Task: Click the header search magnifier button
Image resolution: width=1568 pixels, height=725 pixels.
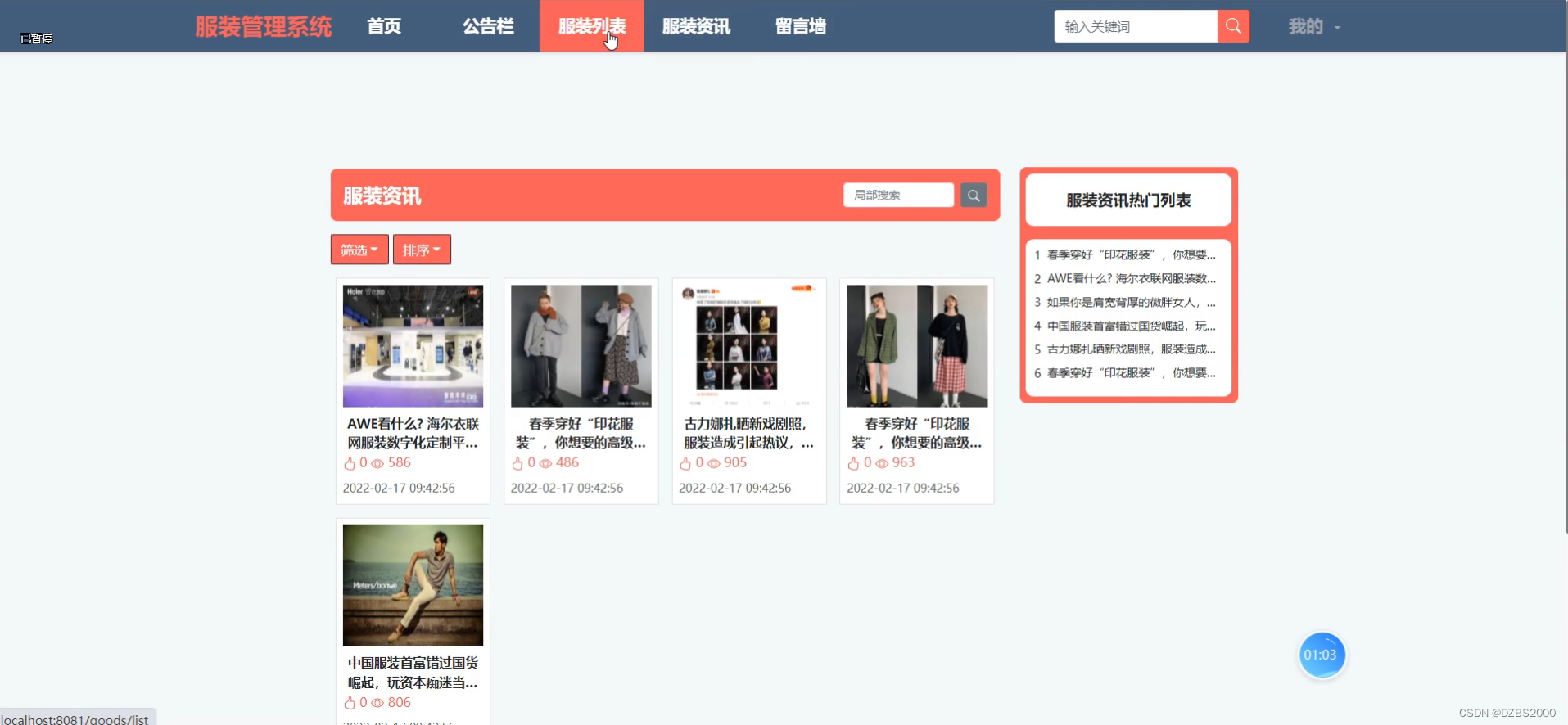Action: [1233, 26]
